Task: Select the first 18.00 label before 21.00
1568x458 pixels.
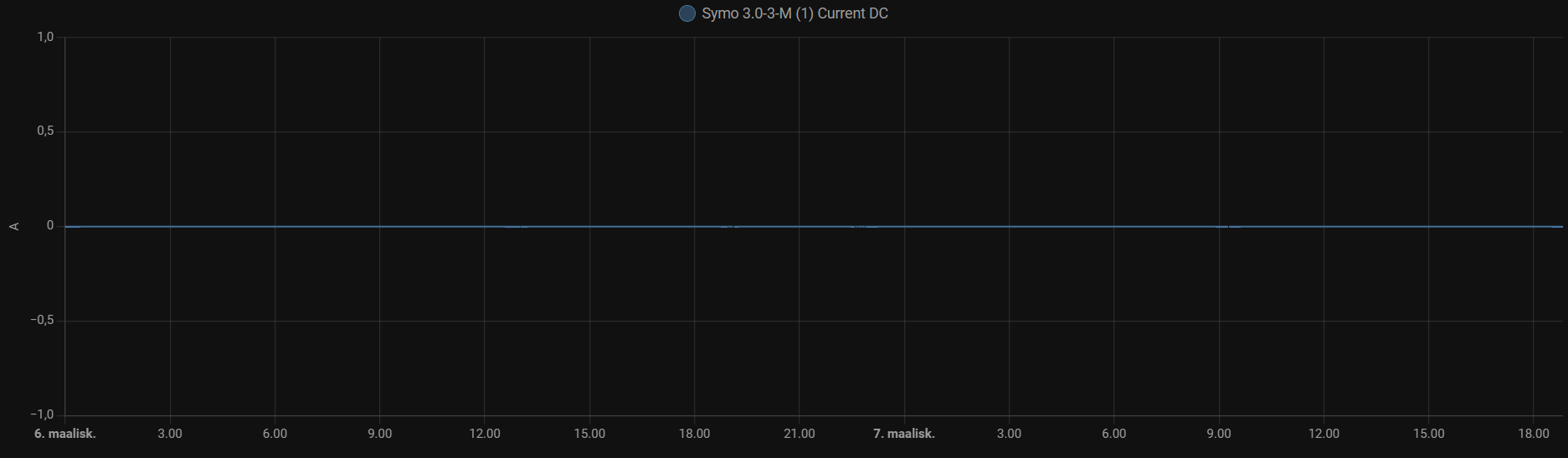Action: 694,434
